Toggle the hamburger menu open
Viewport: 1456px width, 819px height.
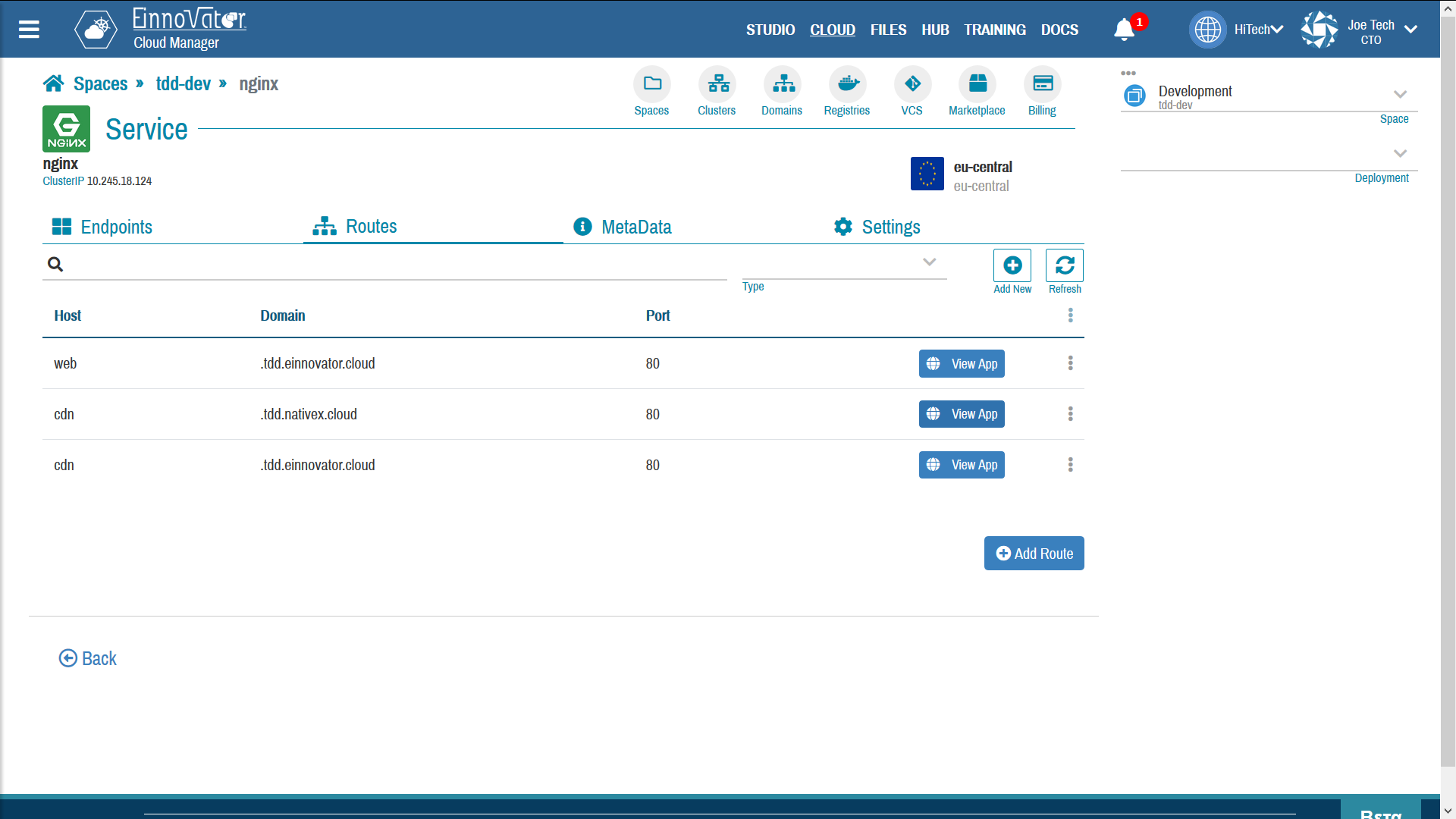click(x=27, y=29)
